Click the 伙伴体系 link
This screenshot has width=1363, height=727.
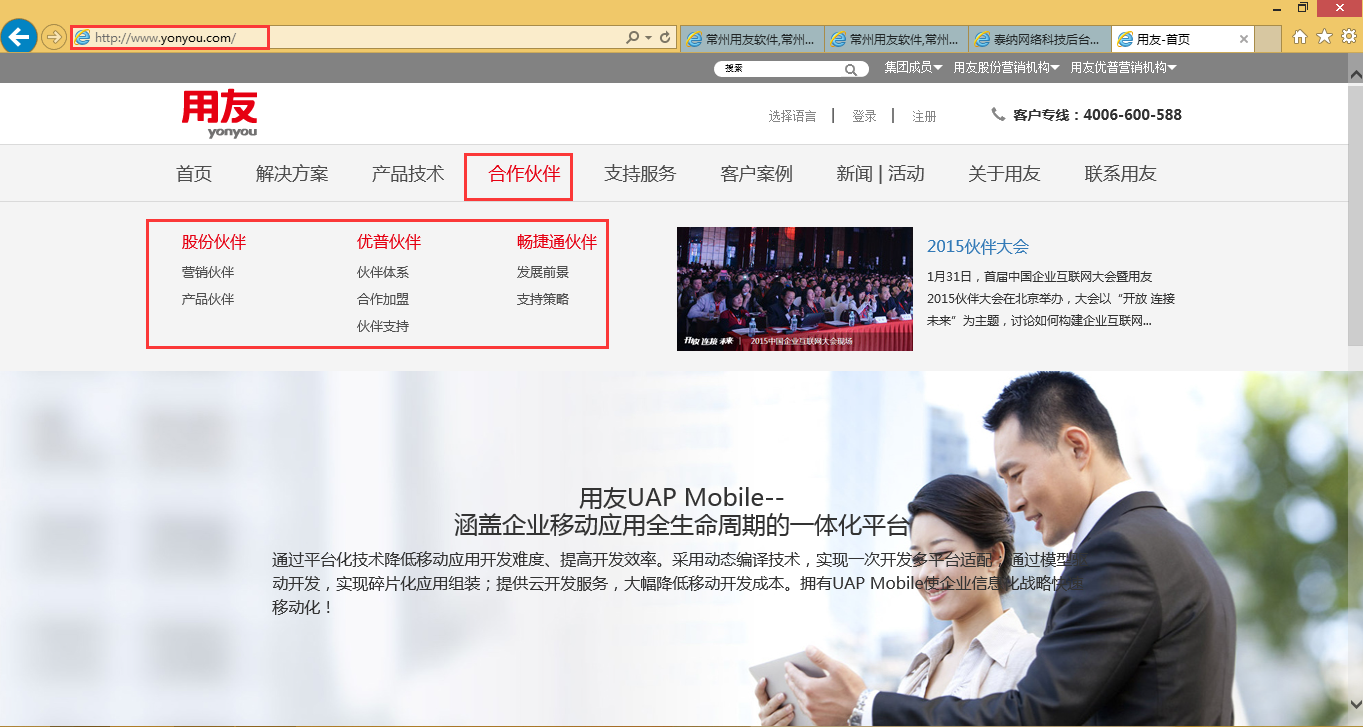[x=383, y=272]
